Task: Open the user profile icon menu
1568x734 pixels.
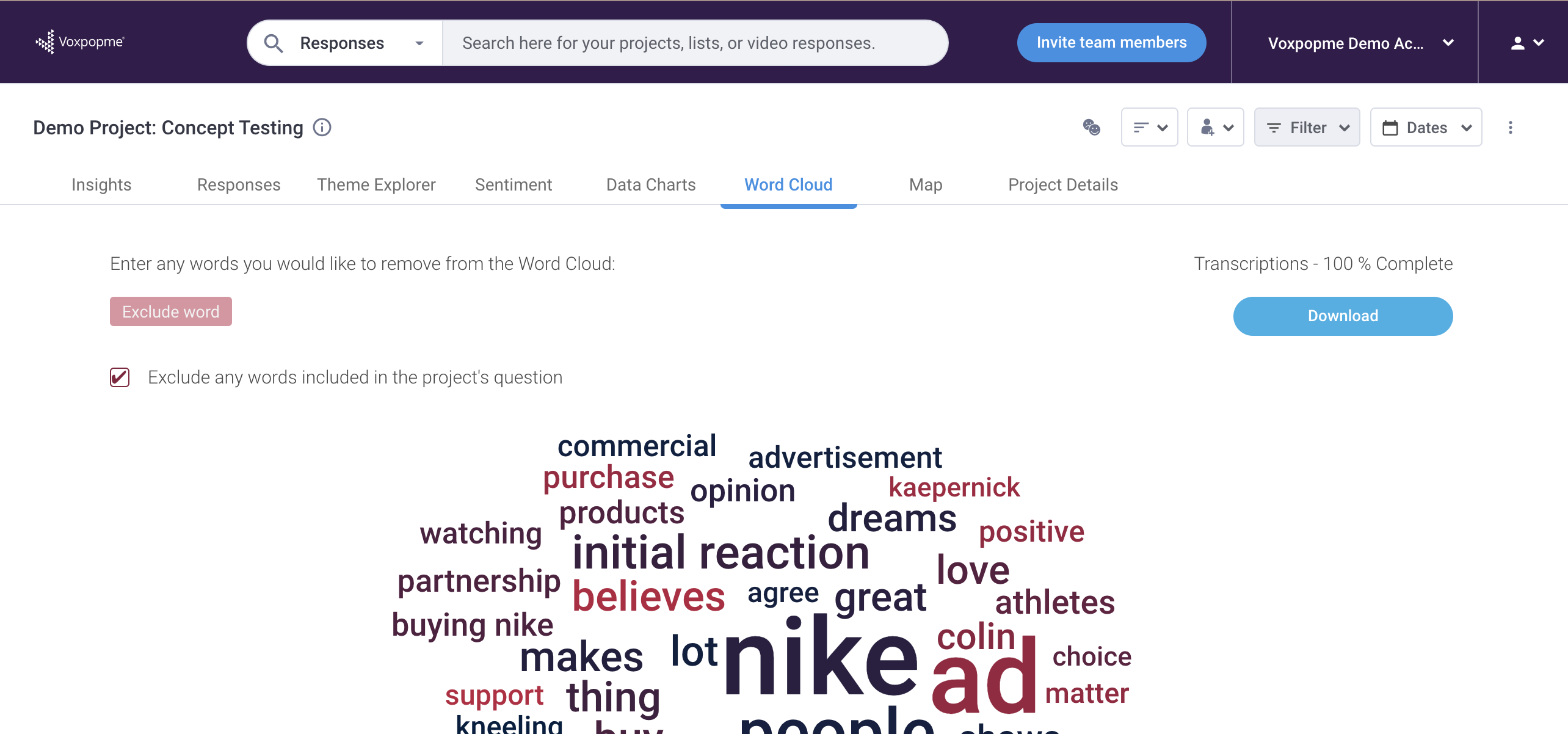Action: (x=1527, y=43)
